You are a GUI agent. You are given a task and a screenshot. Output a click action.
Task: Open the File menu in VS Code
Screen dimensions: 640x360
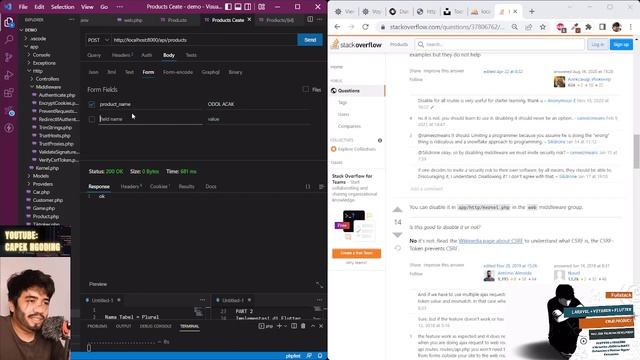(x=23, y=7)
